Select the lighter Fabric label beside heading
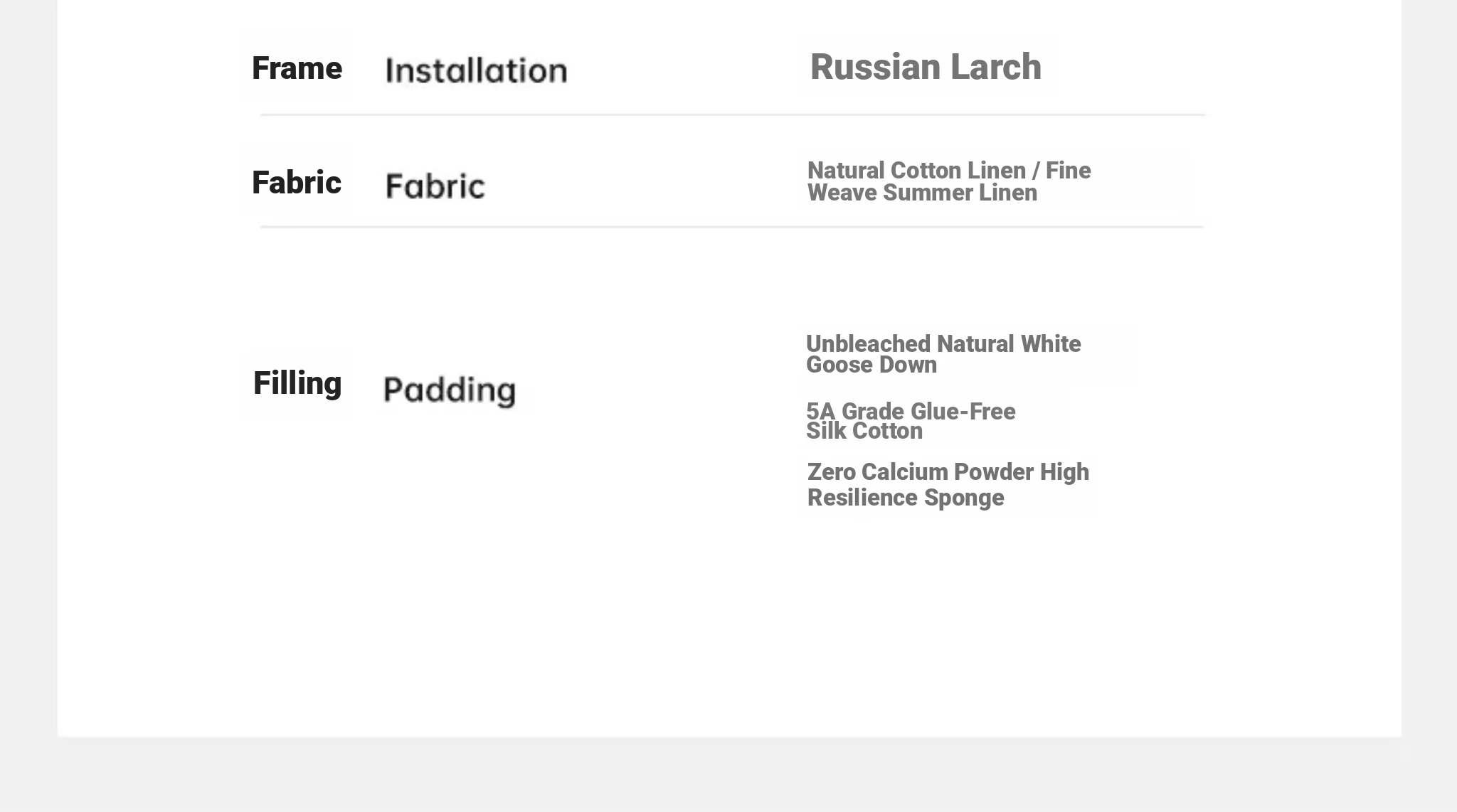1457x812 pixels. tap(435, 186)
